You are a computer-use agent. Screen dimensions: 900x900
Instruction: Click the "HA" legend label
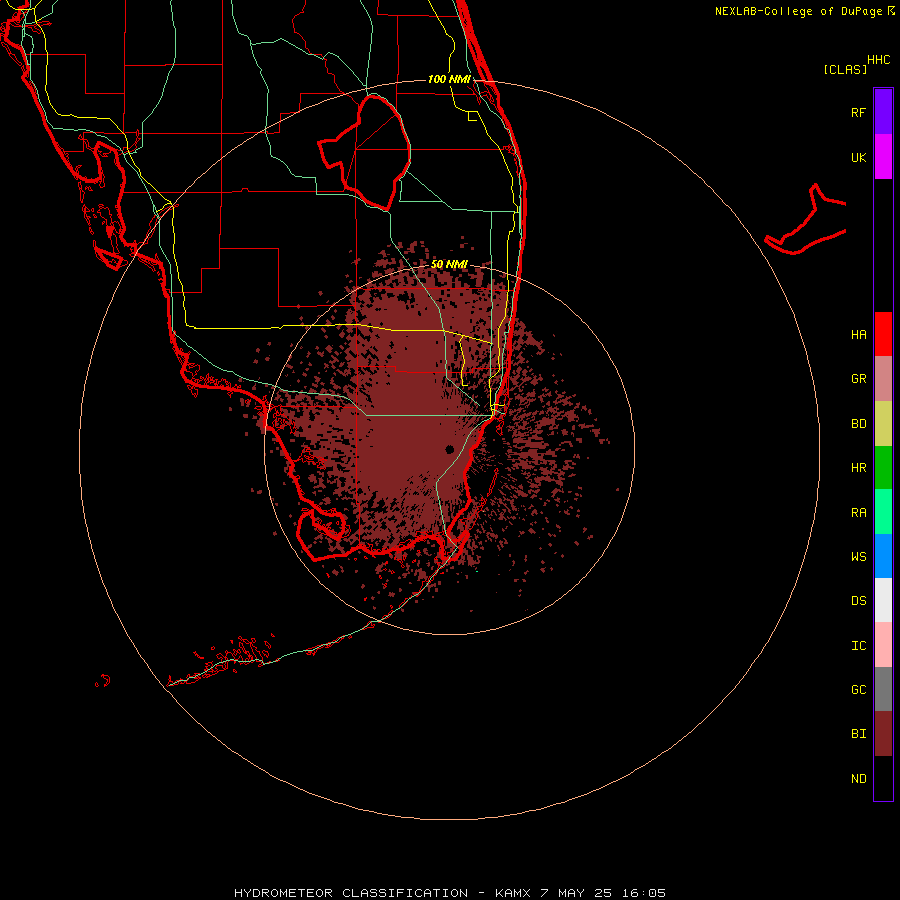click(858, 334)
